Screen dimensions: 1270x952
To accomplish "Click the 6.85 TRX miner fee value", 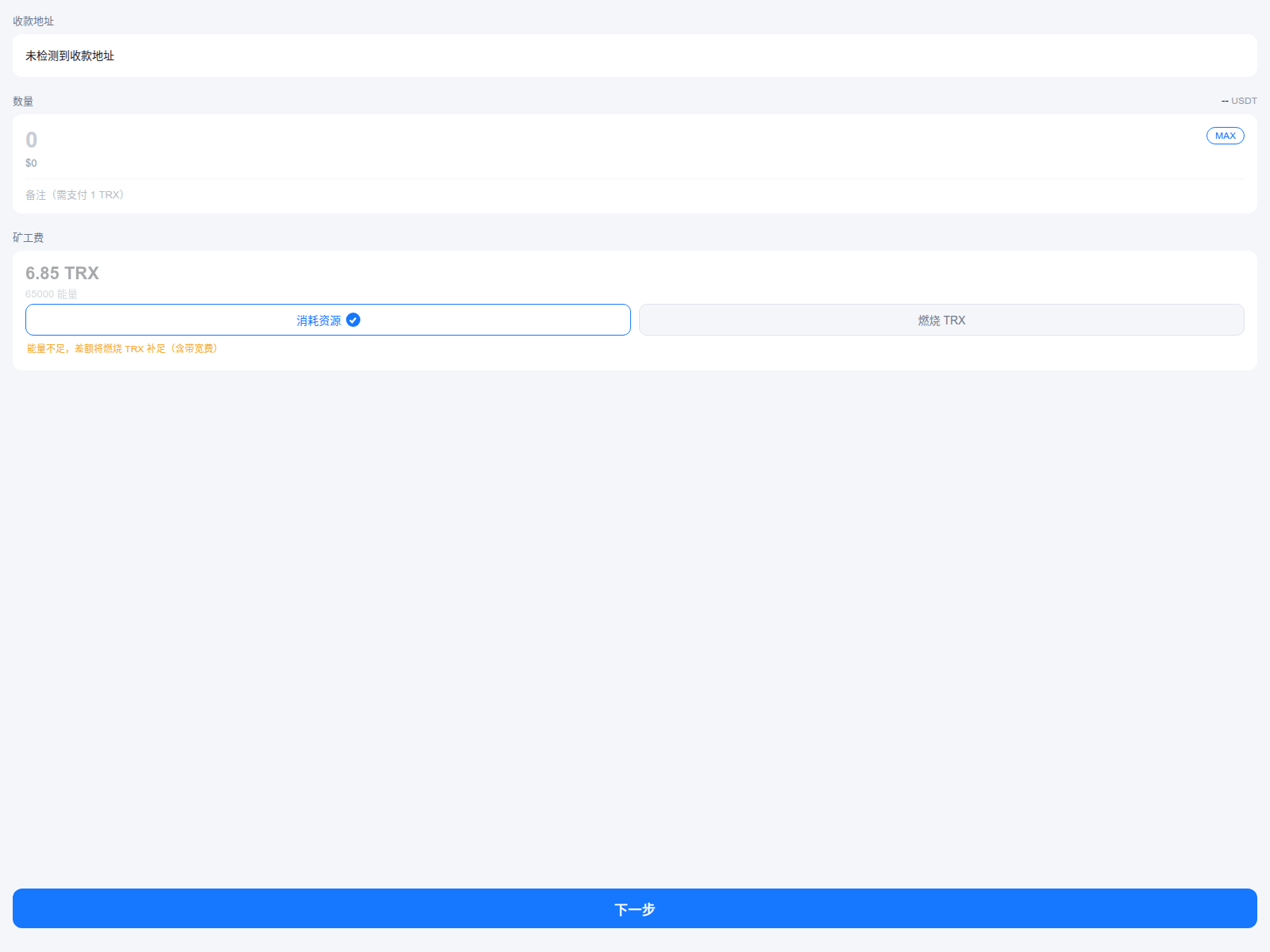I will 61,273.
